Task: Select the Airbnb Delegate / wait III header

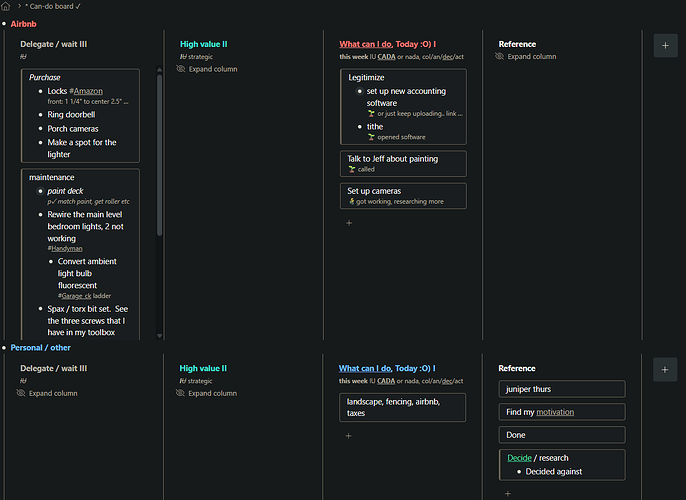Action: 53,44
